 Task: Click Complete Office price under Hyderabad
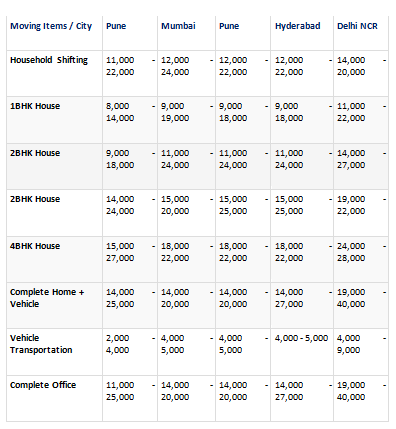(303, 391)
